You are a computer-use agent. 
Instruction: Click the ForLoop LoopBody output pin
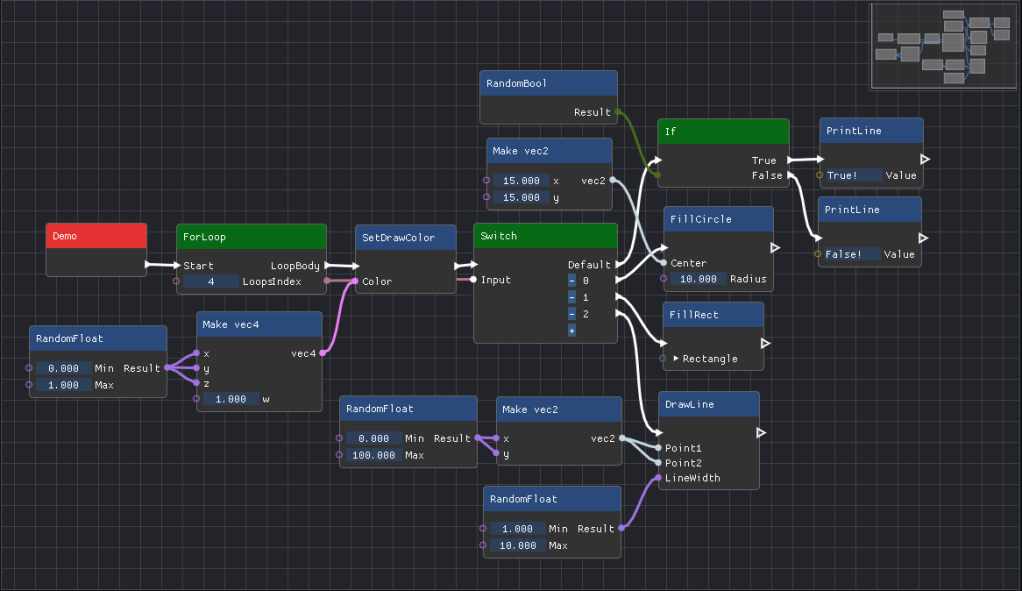pos(327,265)
